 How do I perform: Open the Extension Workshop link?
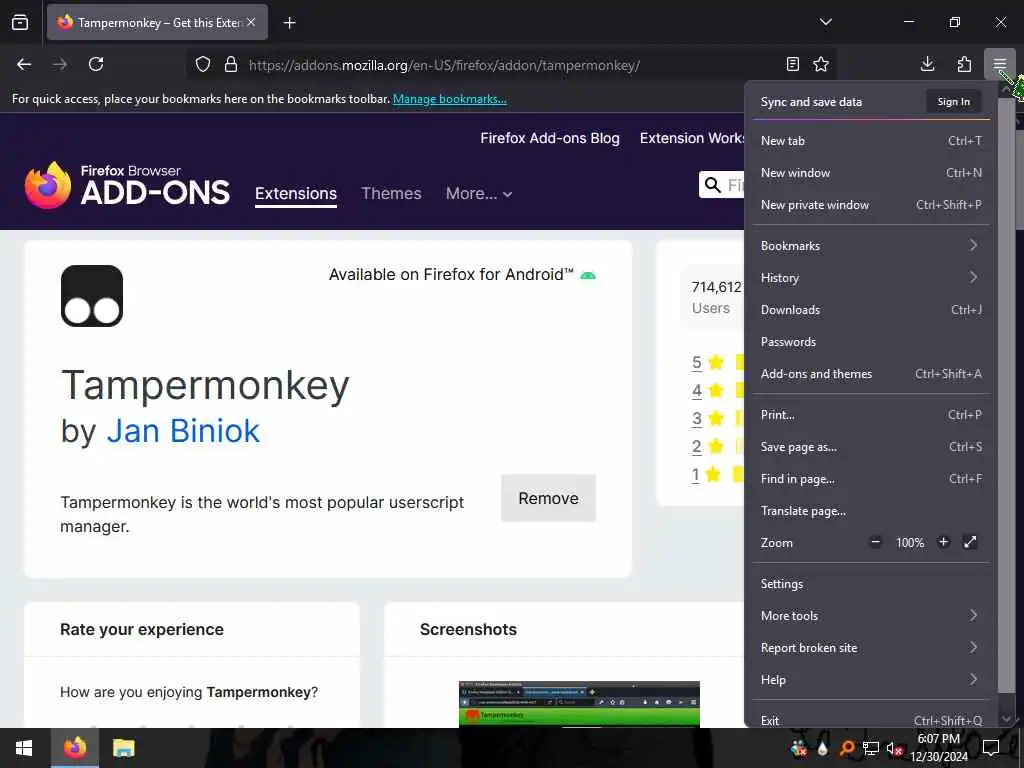[692, 138]
